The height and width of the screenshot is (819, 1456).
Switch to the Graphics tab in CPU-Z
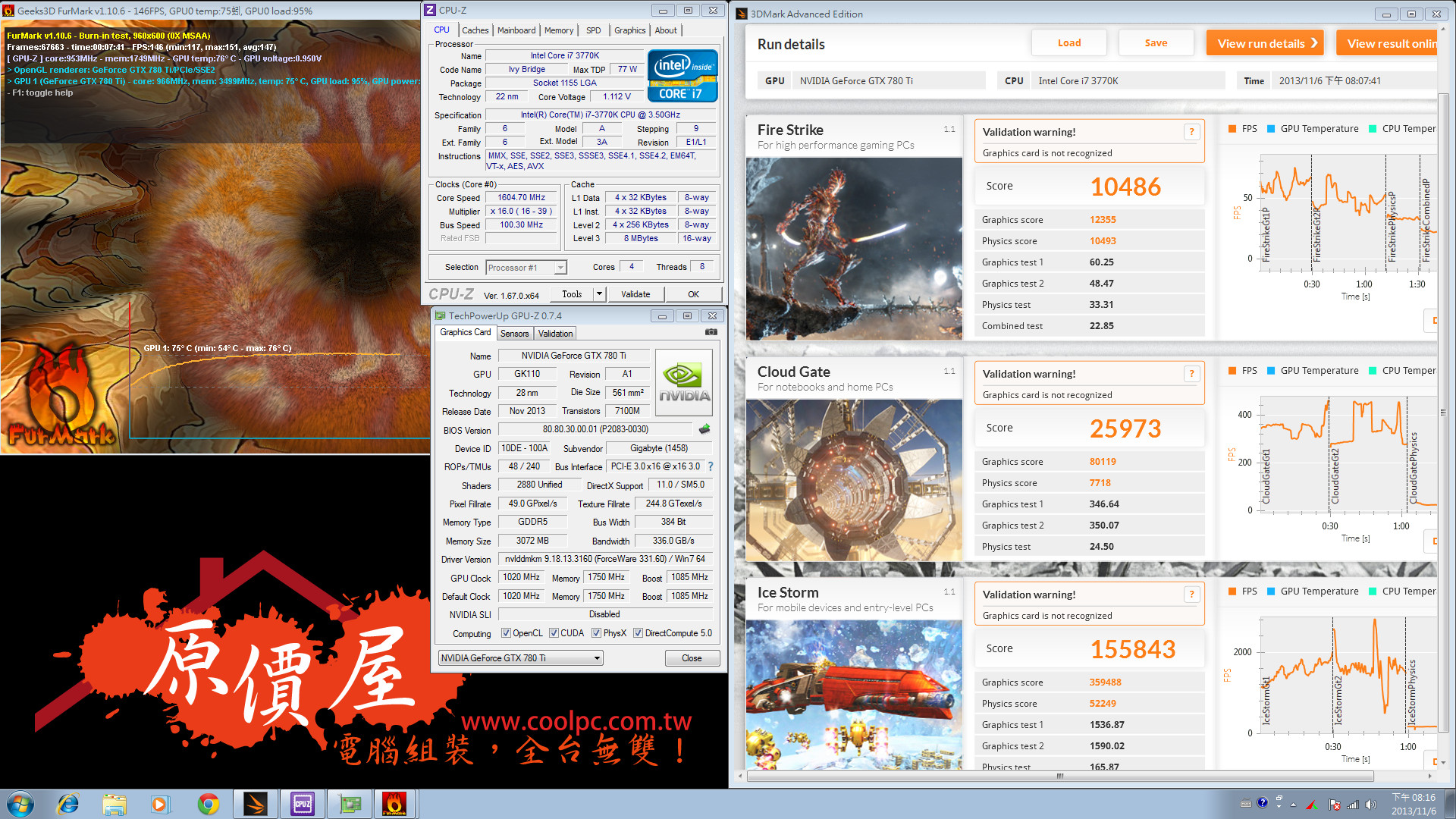tap(630, 30)
